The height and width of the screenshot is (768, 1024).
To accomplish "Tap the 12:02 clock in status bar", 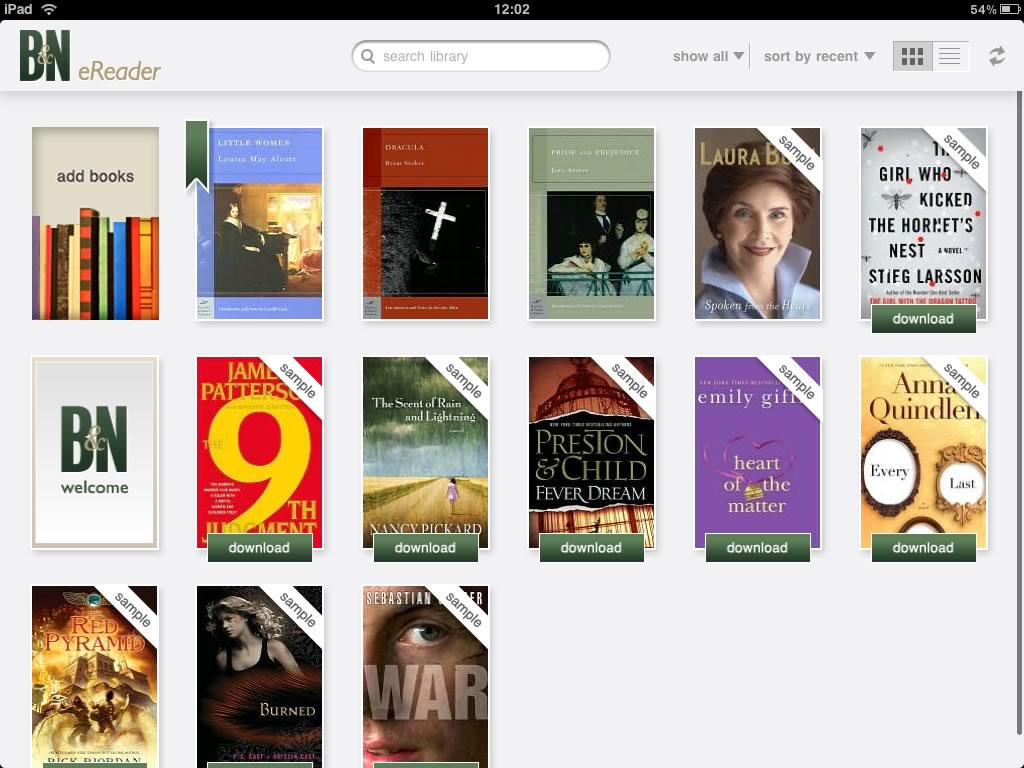I will click(x=511, y=9).
